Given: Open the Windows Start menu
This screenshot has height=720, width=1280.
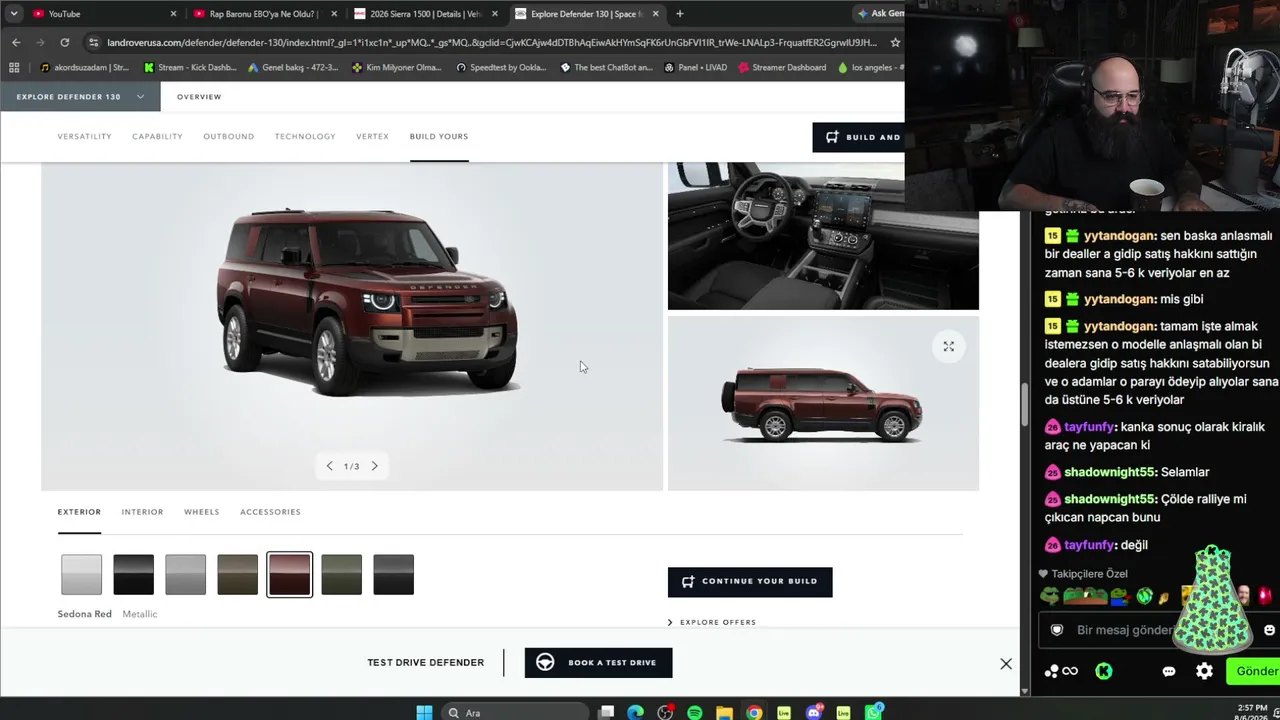Looking at the screenshot, I should [x=424, y=712].
